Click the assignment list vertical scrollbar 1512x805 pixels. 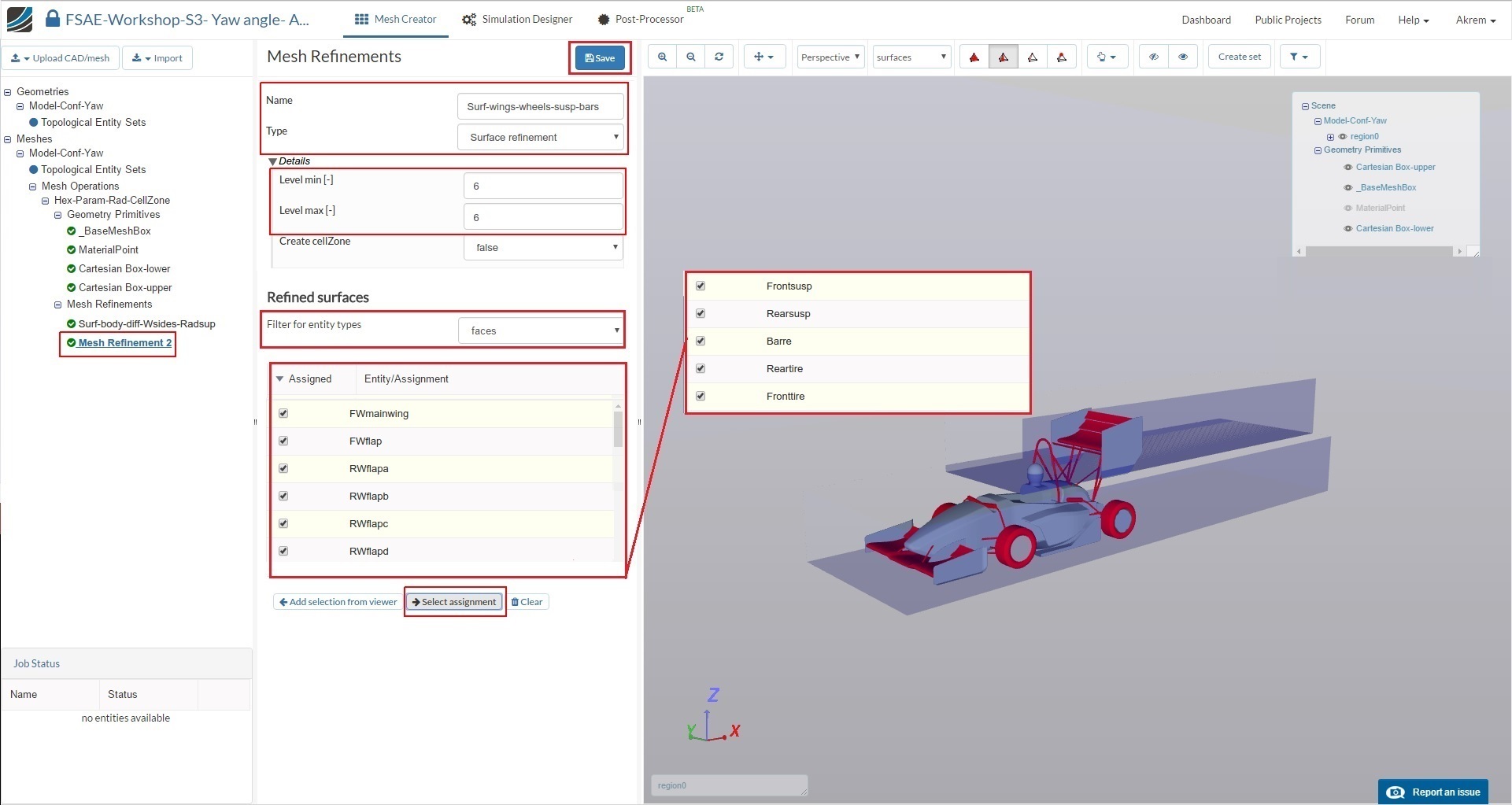618,429
